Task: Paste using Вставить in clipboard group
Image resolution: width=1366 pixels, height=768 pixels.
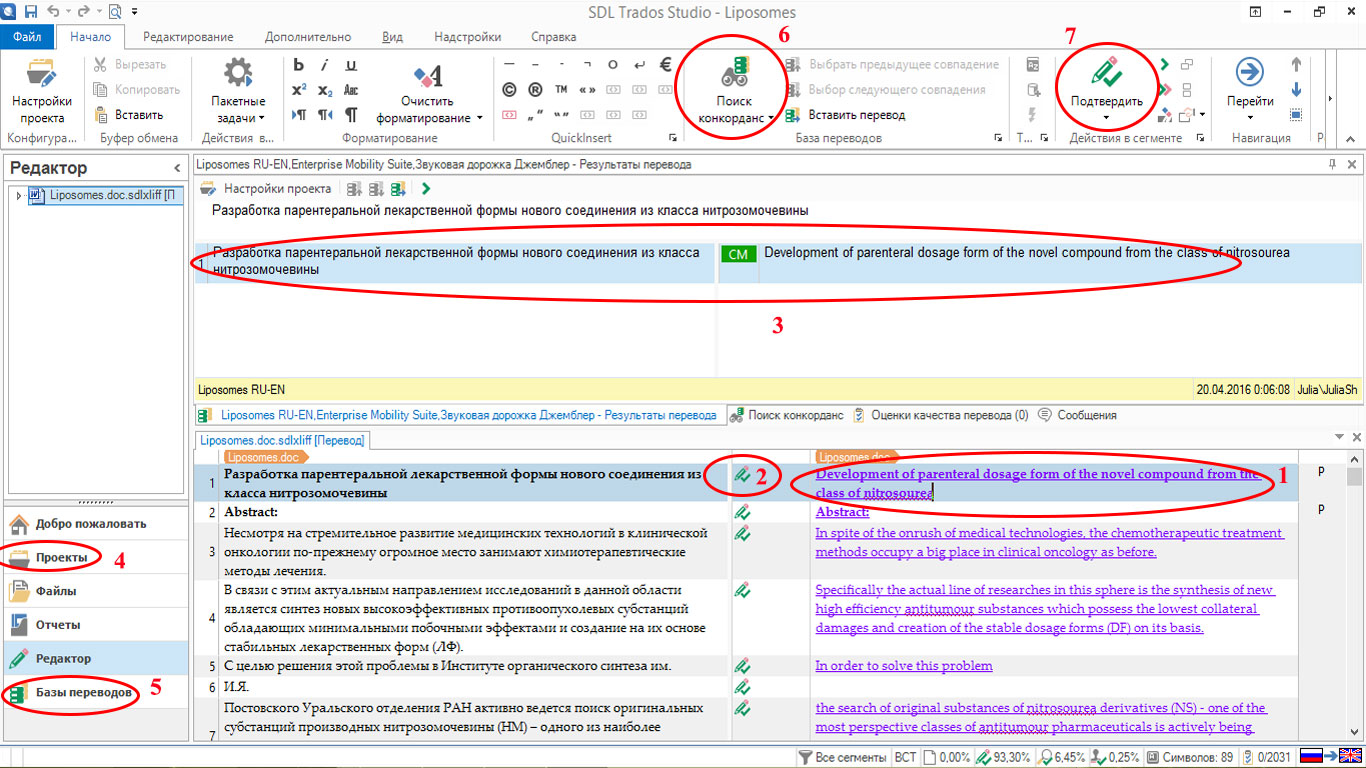Action: (x=127, y=114)
